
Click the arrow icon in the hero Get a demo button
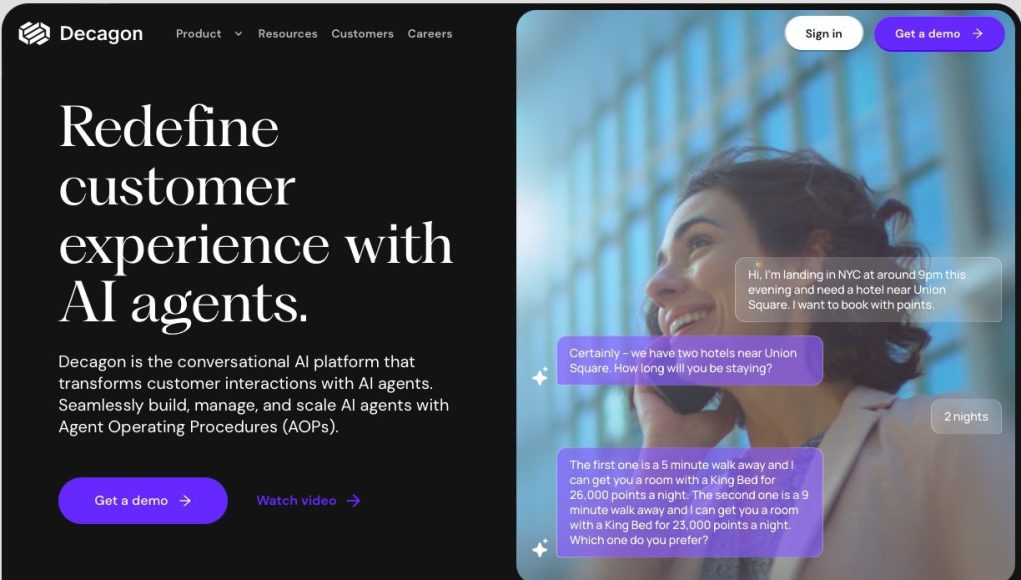(186, 501)
